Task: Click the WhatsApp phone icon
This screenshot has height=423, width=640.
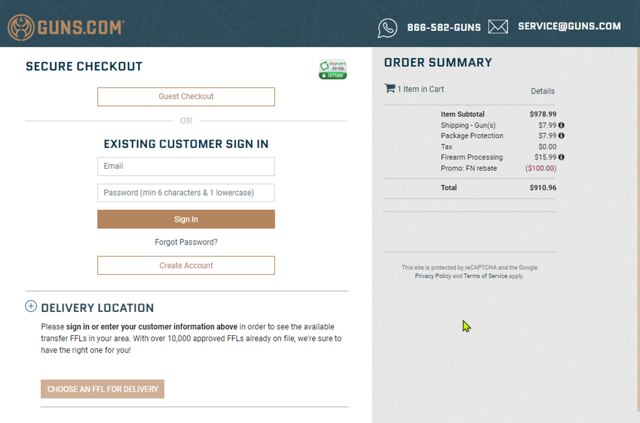Action: (387, 27)
